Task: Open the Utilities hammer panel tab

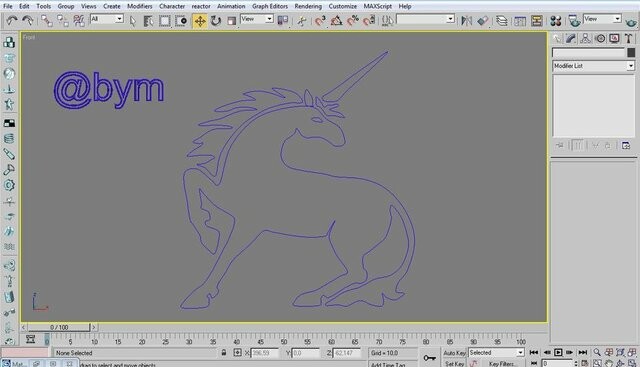Action: pyautogui.click(x=628, y=38)
